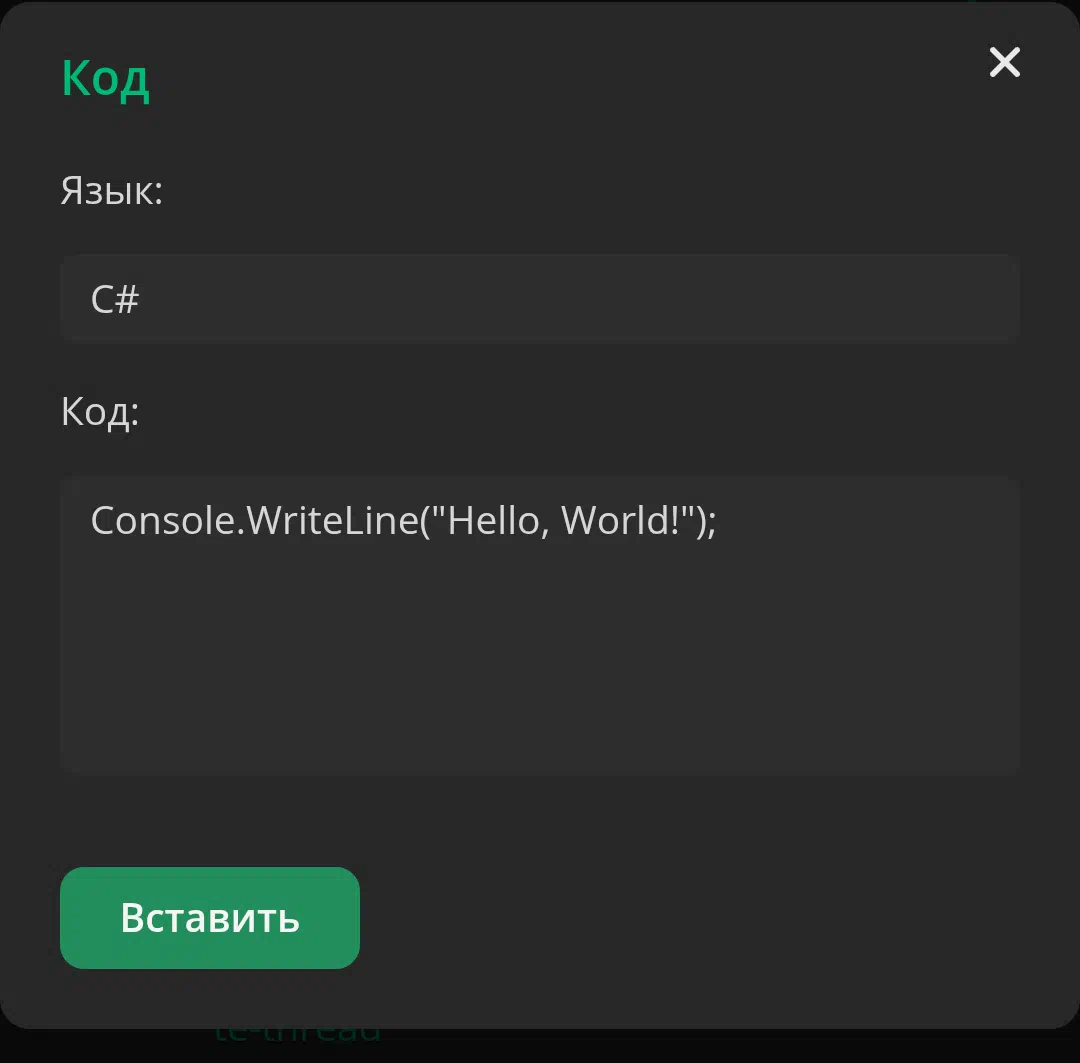Image resolution: width=1080 pixels, height=1063 pixels.
Task: Click the word World! in the code
Action: [x=620, y=520]
